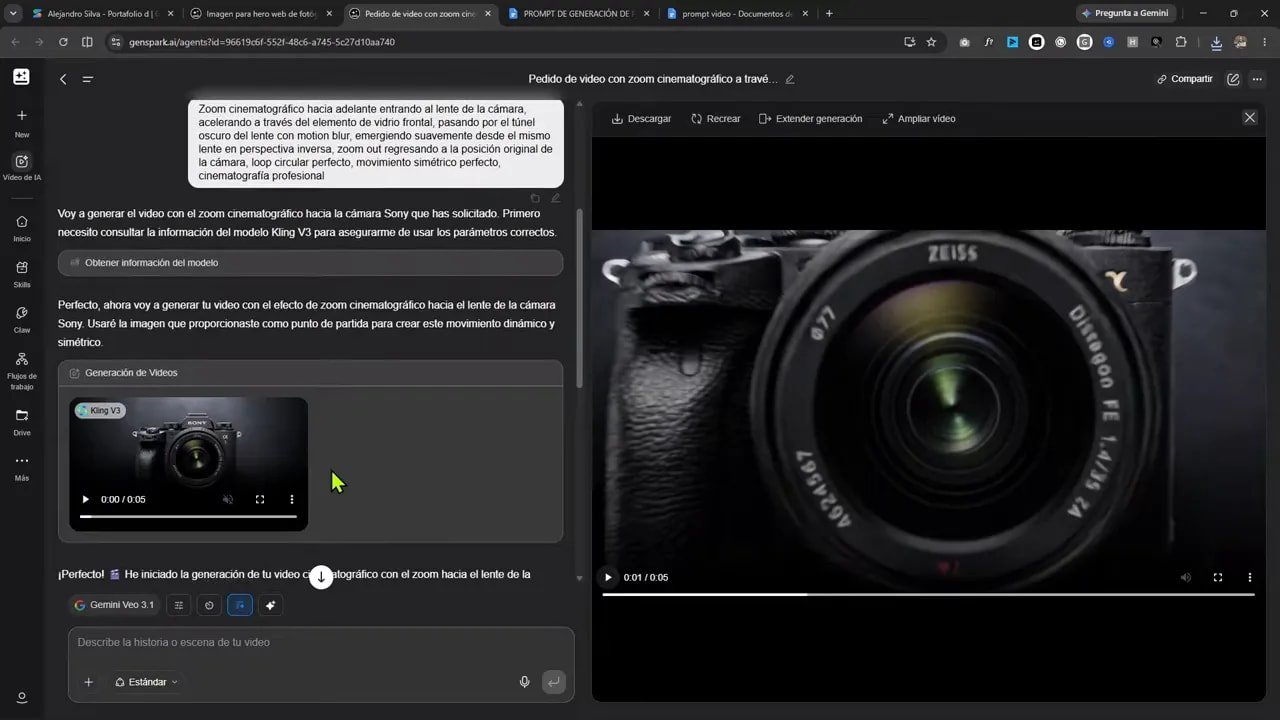The height and width of the screenshot is (720, 1280).
Task: Open Drive in the sidebar
Action: 22,422
